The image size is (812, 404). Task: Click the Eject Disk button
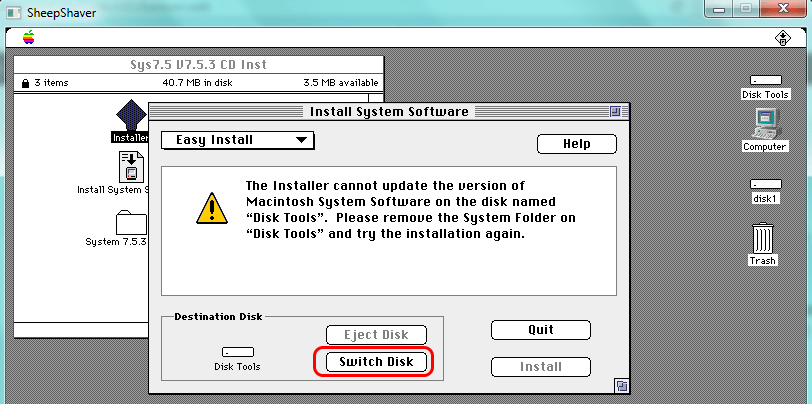376,335
